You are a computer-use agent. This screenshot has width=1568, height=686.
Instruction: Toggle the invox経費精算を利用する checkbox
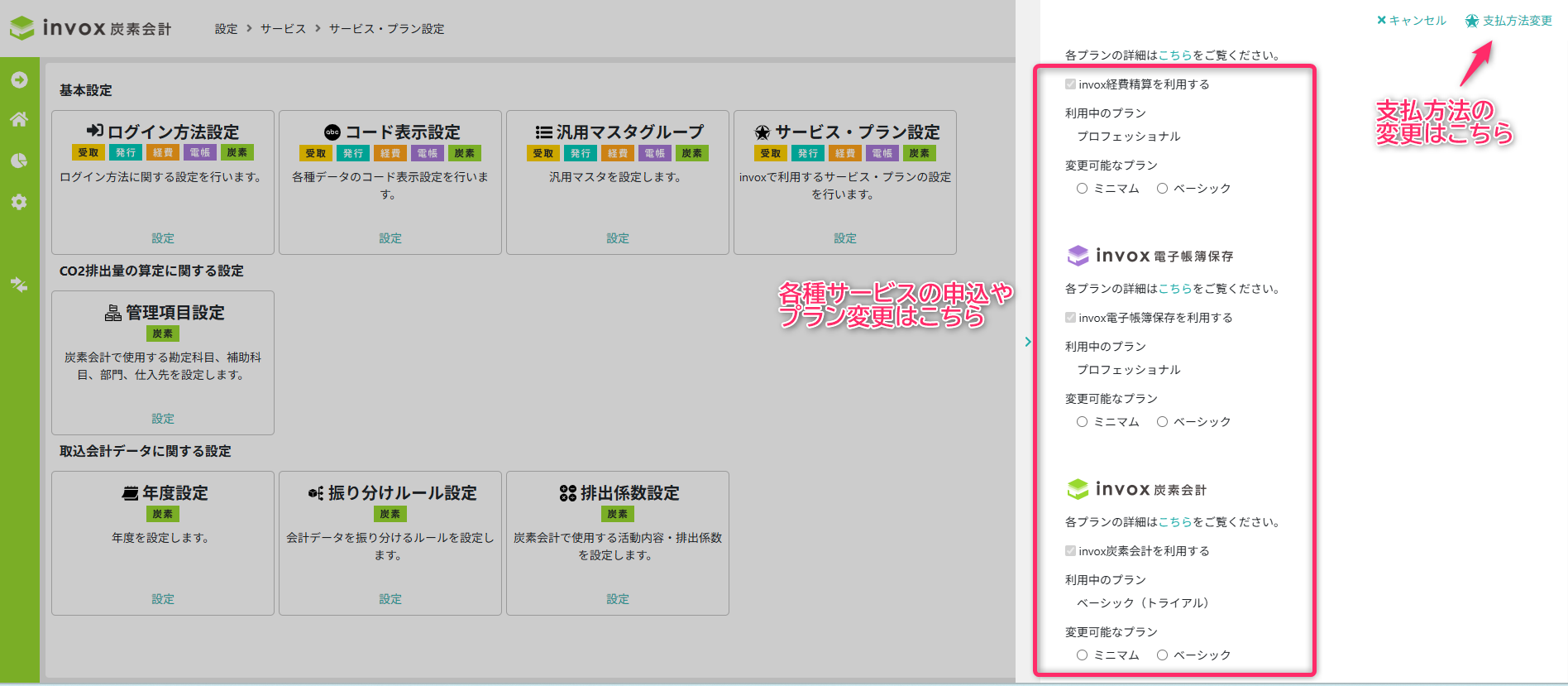(x=1070, y=84)
